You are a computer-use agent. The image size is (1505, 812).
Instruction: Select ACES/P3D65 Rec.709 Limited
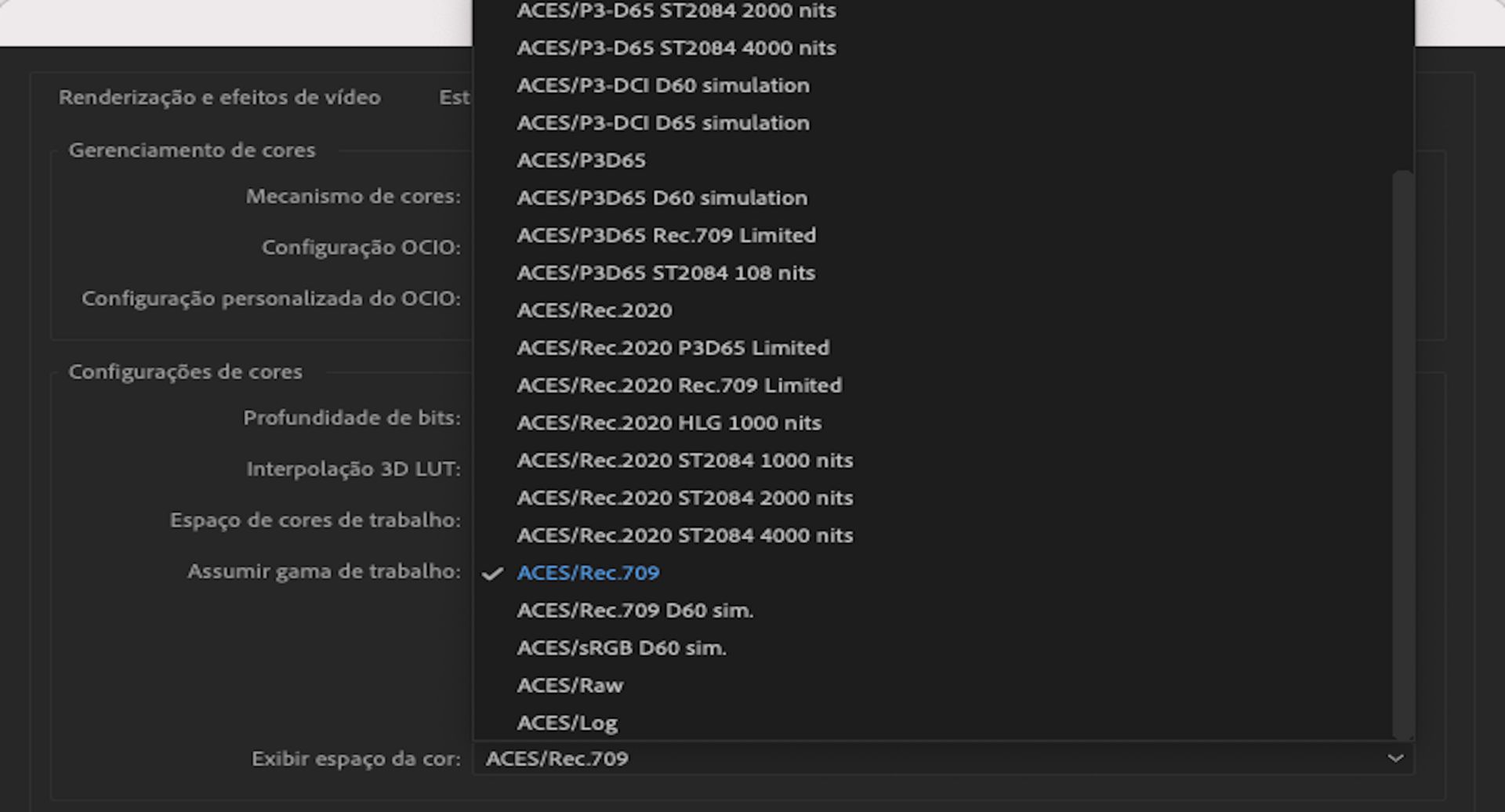pyautogui.click(x=666, y=236)
